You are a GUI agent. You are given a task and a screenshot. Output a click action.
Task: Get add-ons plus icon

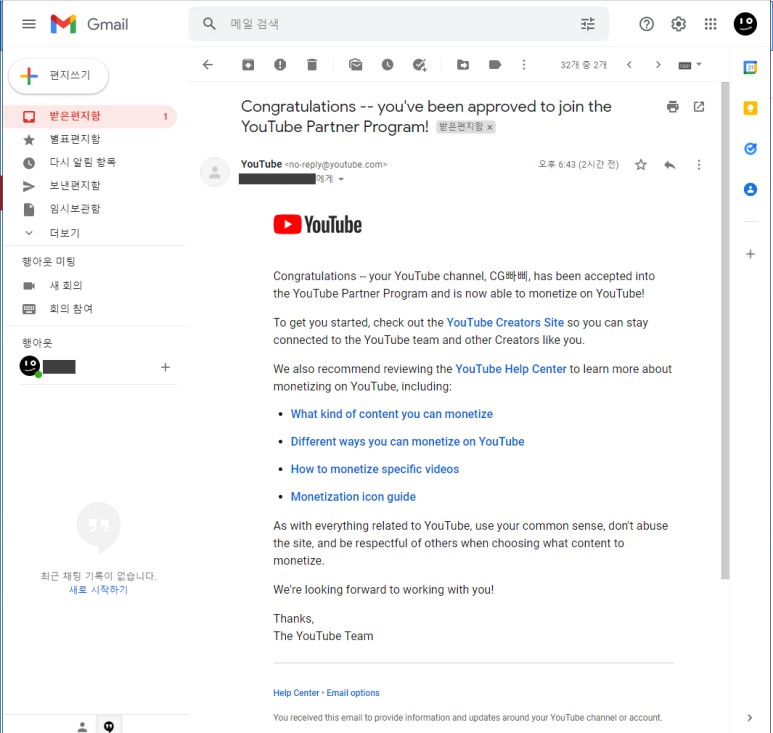coord(750,254)
